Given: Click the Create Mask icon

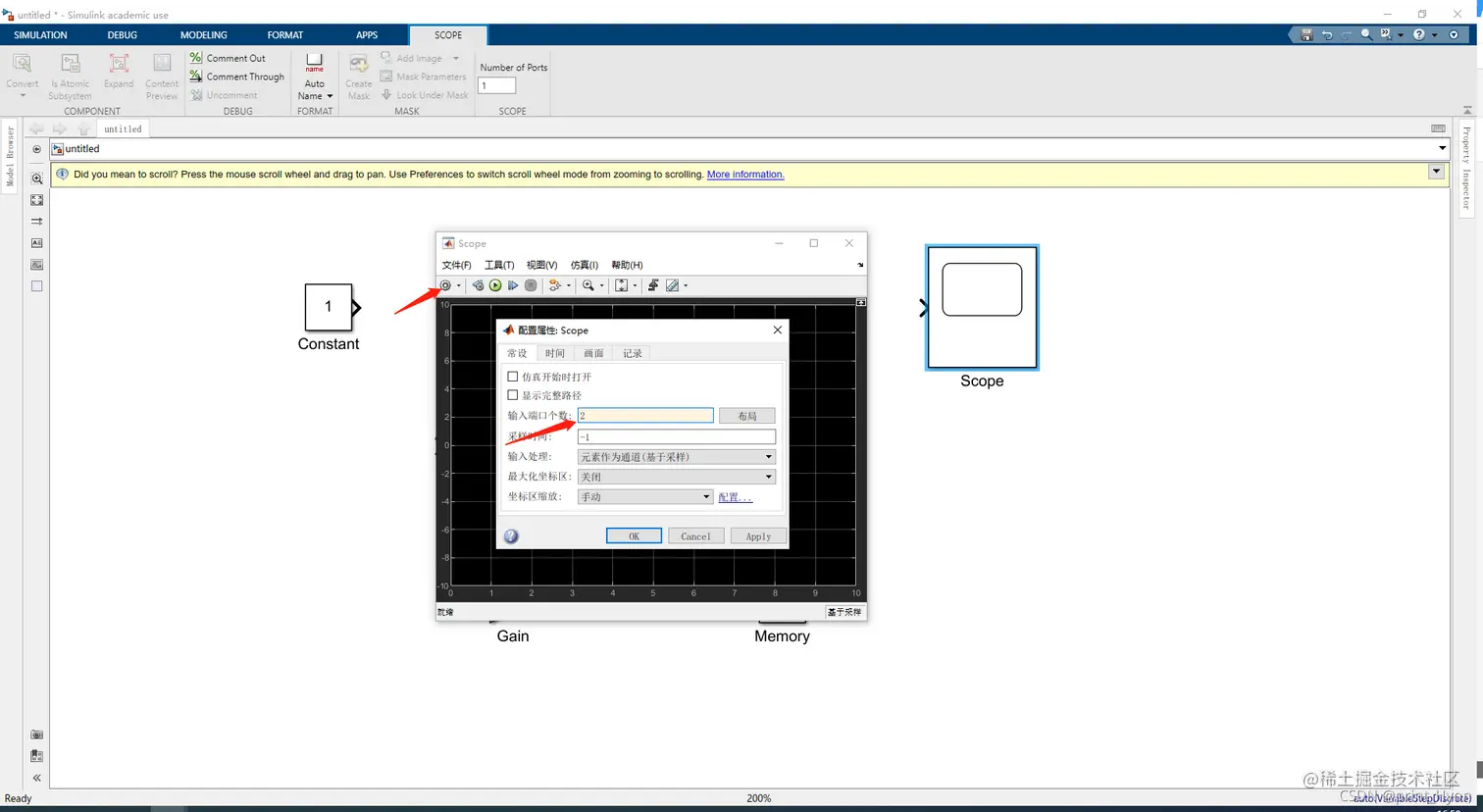Looking at the screenshot, I should tap(359, 65).
